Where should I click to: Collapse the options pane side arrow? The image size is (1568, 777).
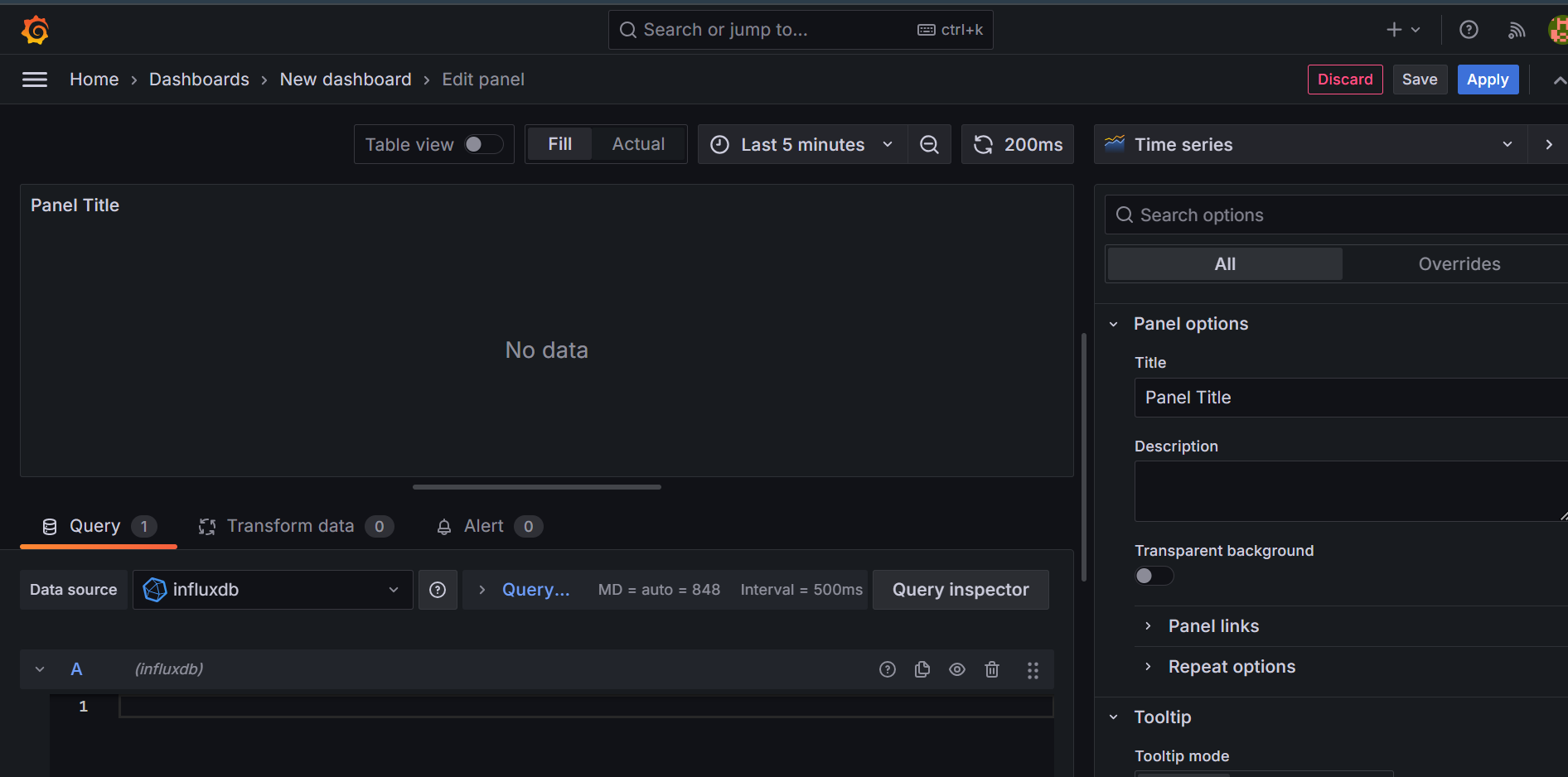point(1549,144)
